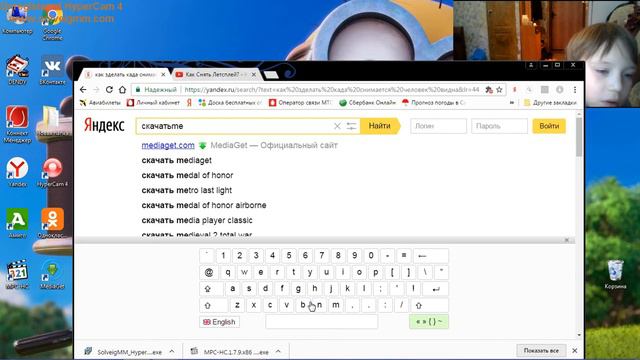
Task: Launch DENDY desktop shortcut
Action: pos(17,69)
